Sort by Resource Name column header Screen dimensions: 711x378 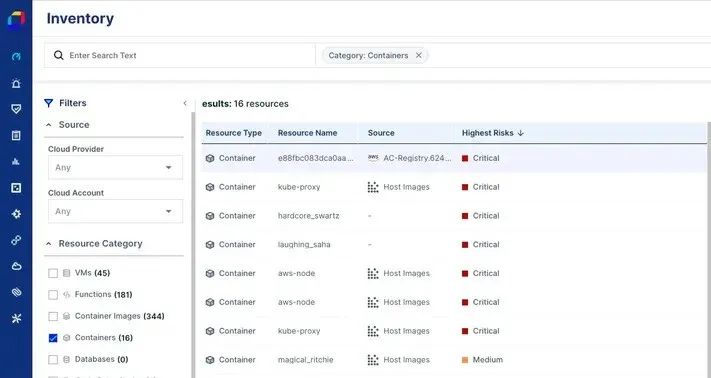coord(307,133)
